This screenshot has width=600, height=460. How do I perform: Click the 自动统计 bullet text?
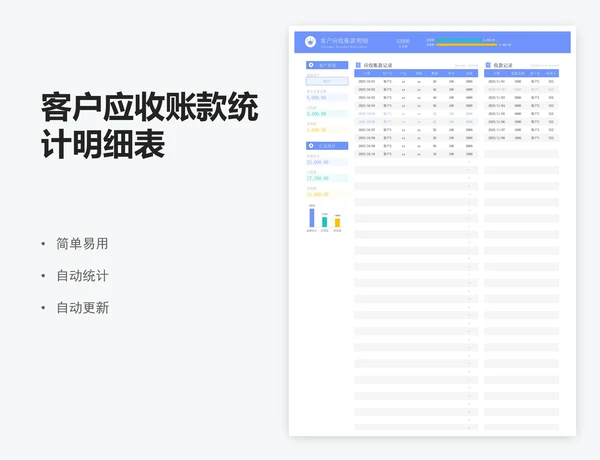click(82, 275)
